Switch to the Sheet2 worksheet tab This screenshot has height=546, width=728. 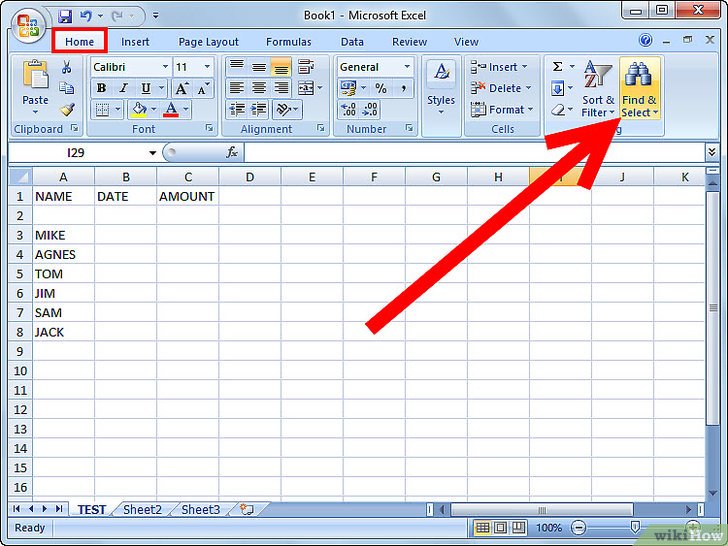pyautogui.click(x=143, y=510)
